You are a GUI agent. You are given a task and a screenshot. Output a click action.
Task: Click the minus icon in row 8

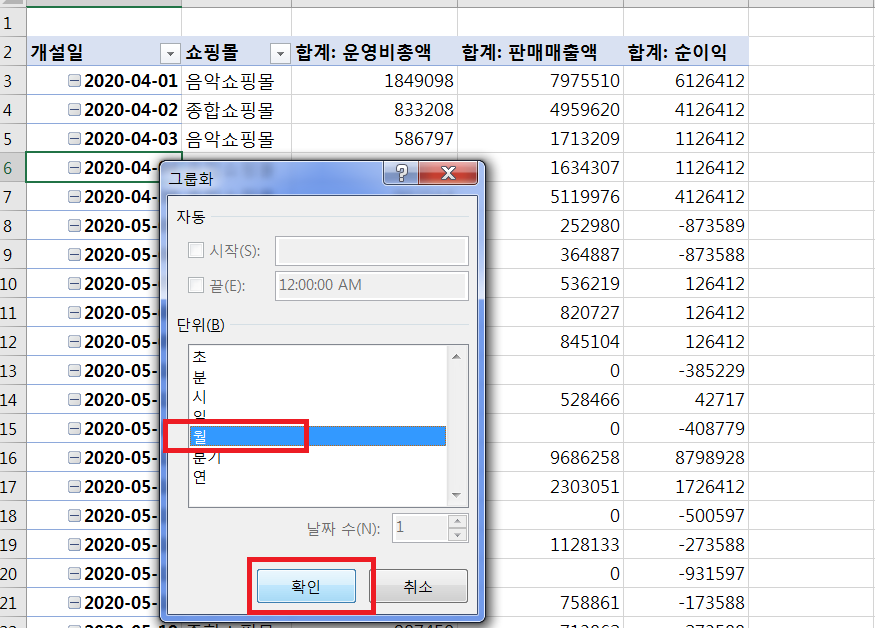pyautogui.click(x=74, y=226)
